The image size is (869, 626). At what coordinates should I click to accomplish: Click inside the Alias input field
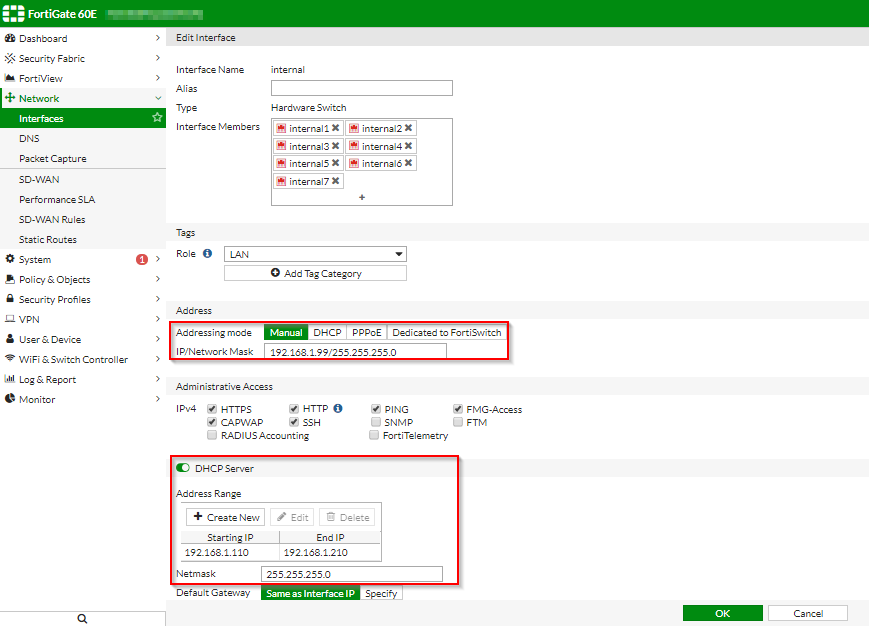point(360,88)
